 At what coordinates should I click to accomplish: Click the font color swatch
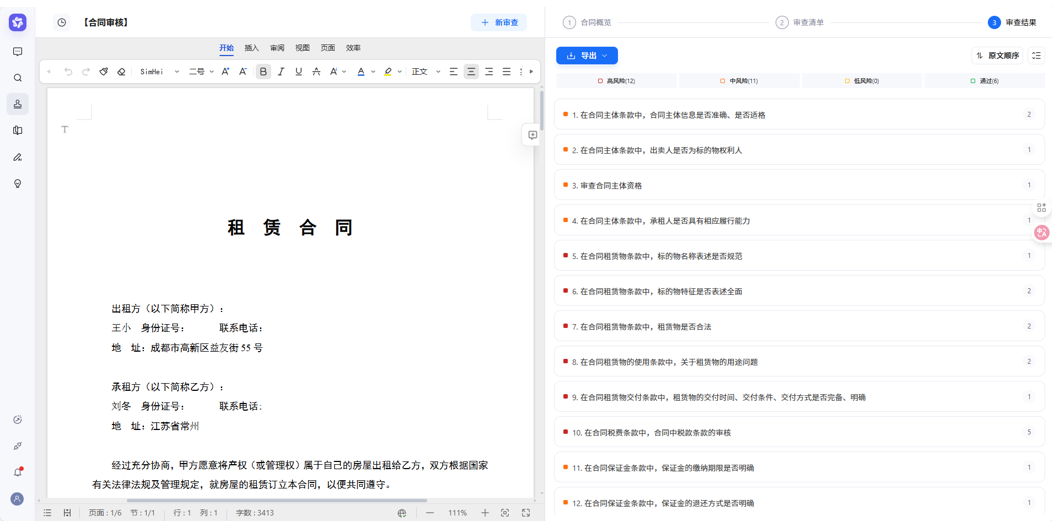click(361, 72)
